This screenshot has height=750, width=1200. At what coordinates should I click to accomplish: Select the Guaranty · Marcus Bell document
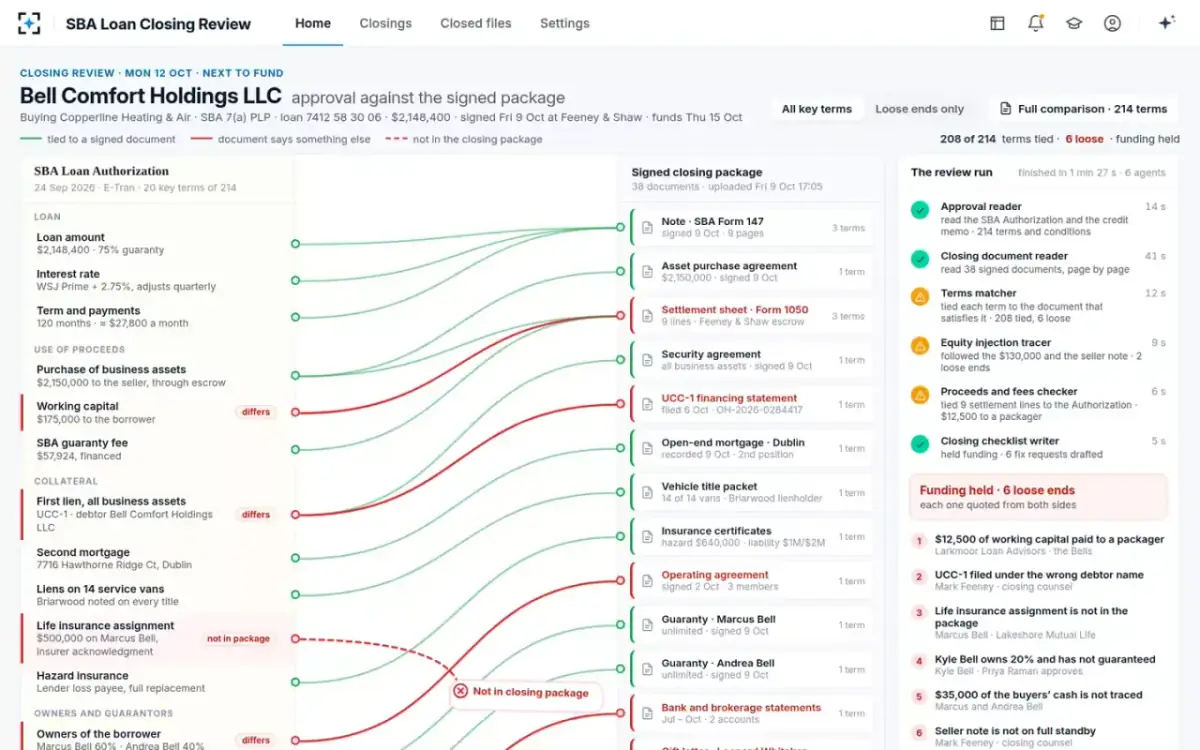click(752, 625)
